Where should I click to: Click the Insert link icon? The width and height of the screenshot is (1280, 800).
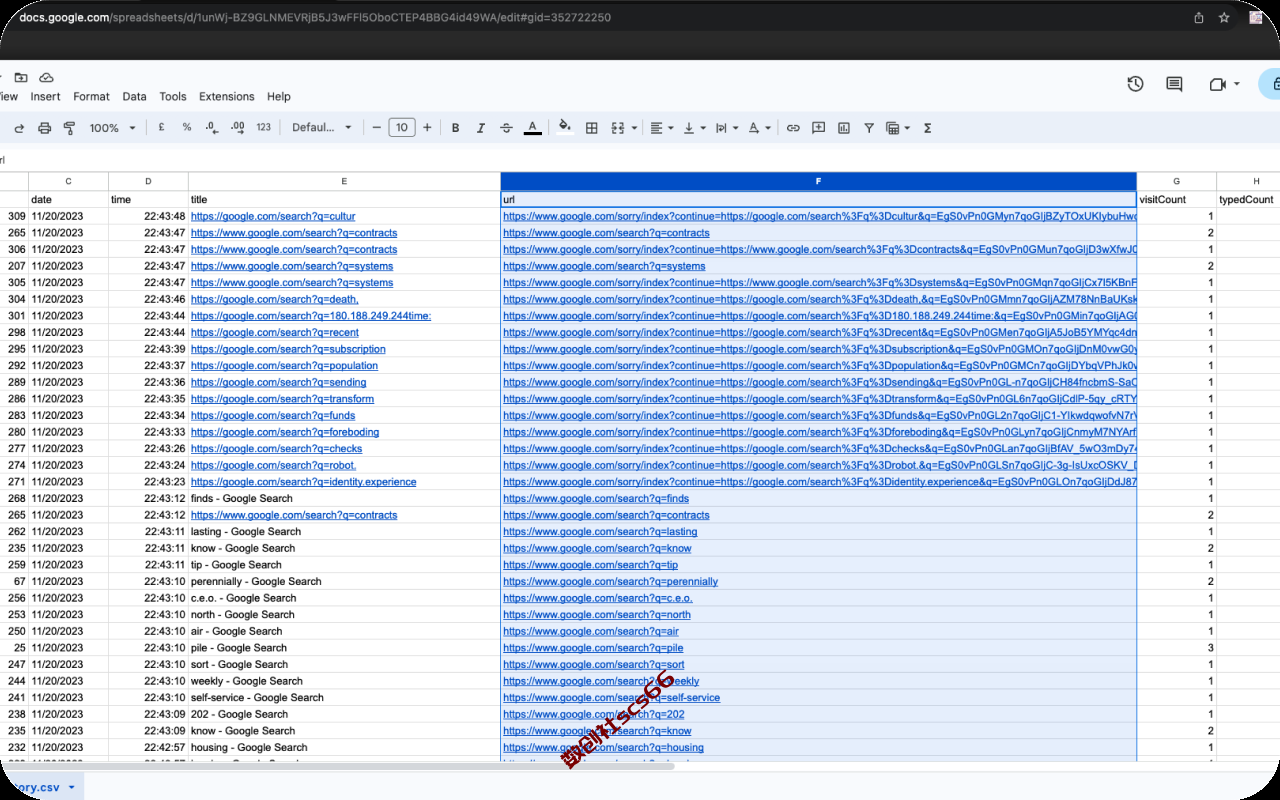click(x=793, y=128)
